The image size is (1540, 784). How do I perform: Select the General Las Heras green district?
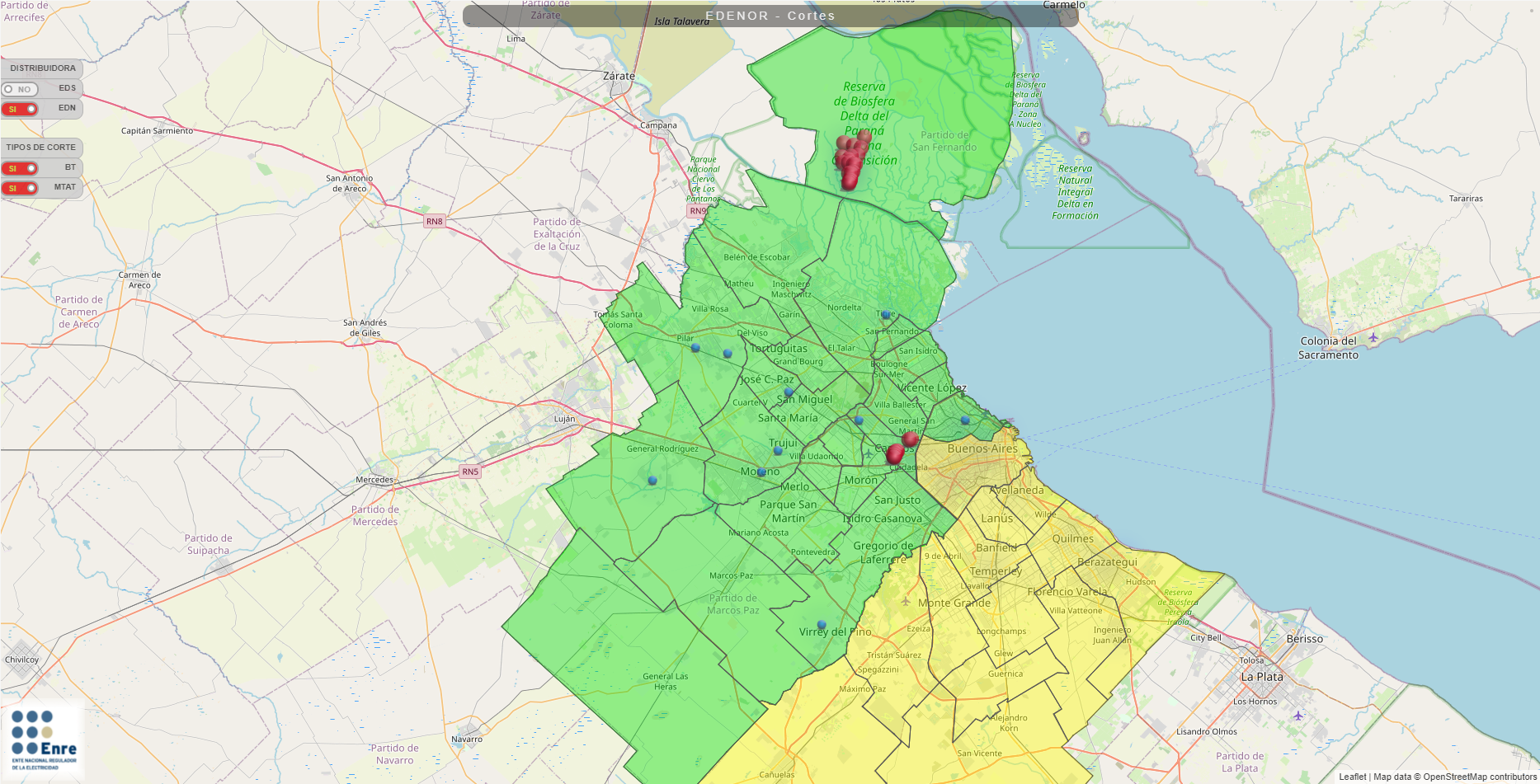(x=666, y=681)
